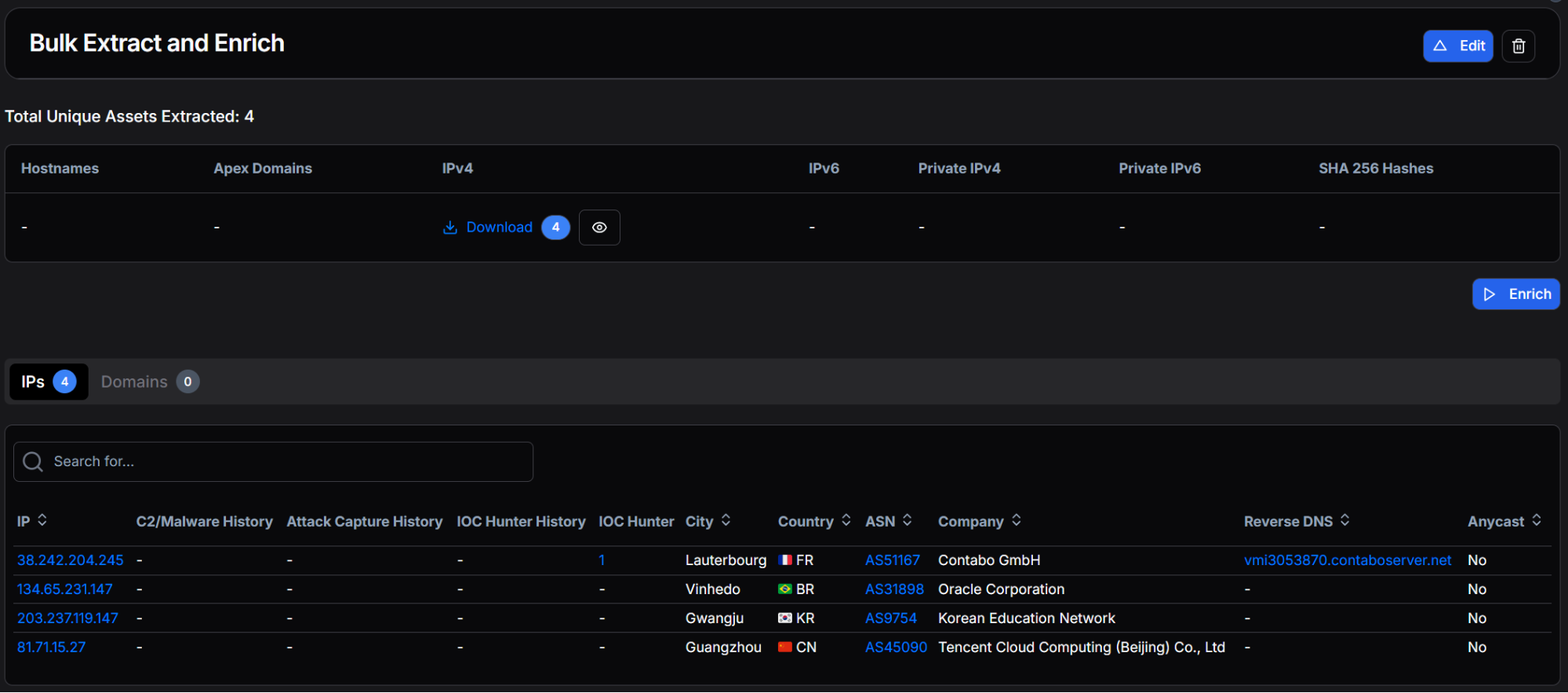Toggle IPv4 list visibility with eye icon

599,228
